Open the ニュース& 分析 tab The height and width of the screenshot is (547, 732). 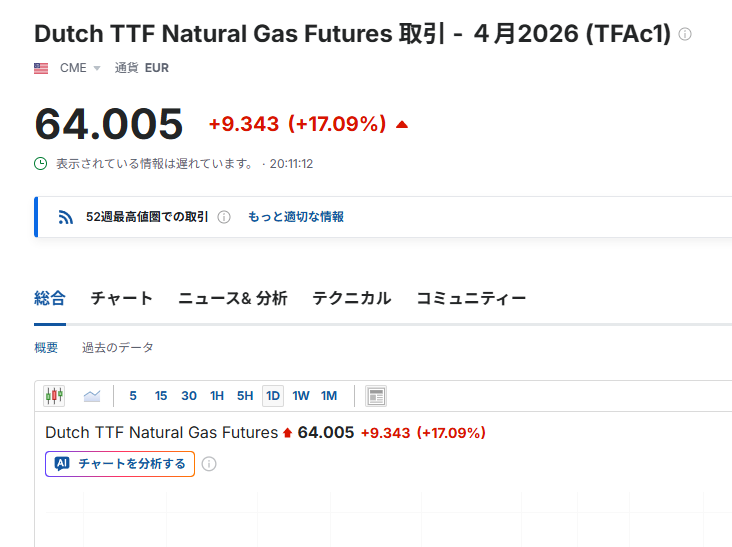232,298
